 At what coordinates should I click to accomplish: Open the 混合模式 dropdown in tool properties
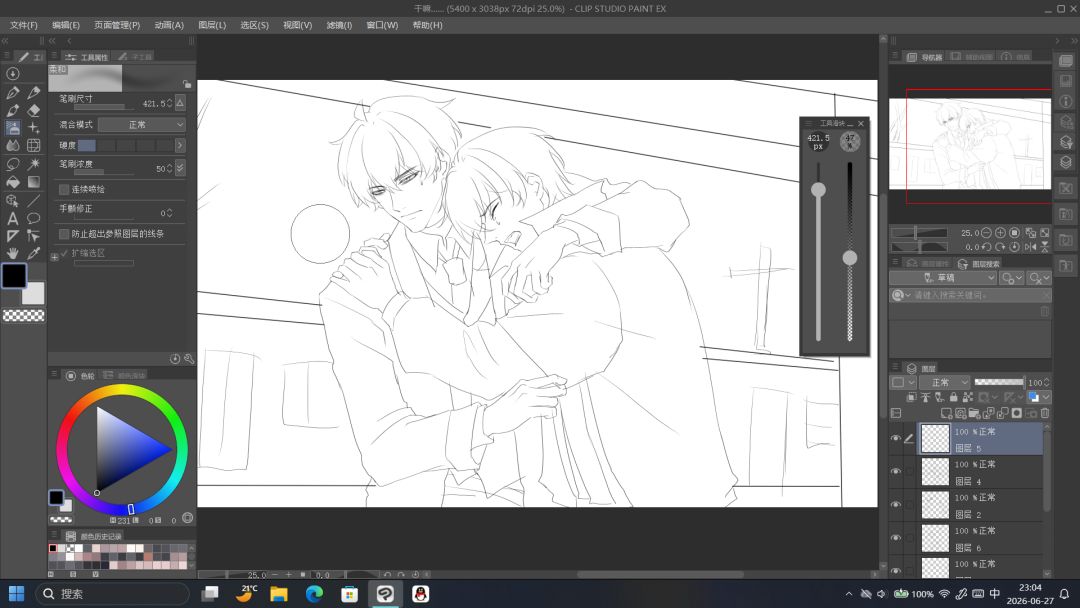(142, 125)
